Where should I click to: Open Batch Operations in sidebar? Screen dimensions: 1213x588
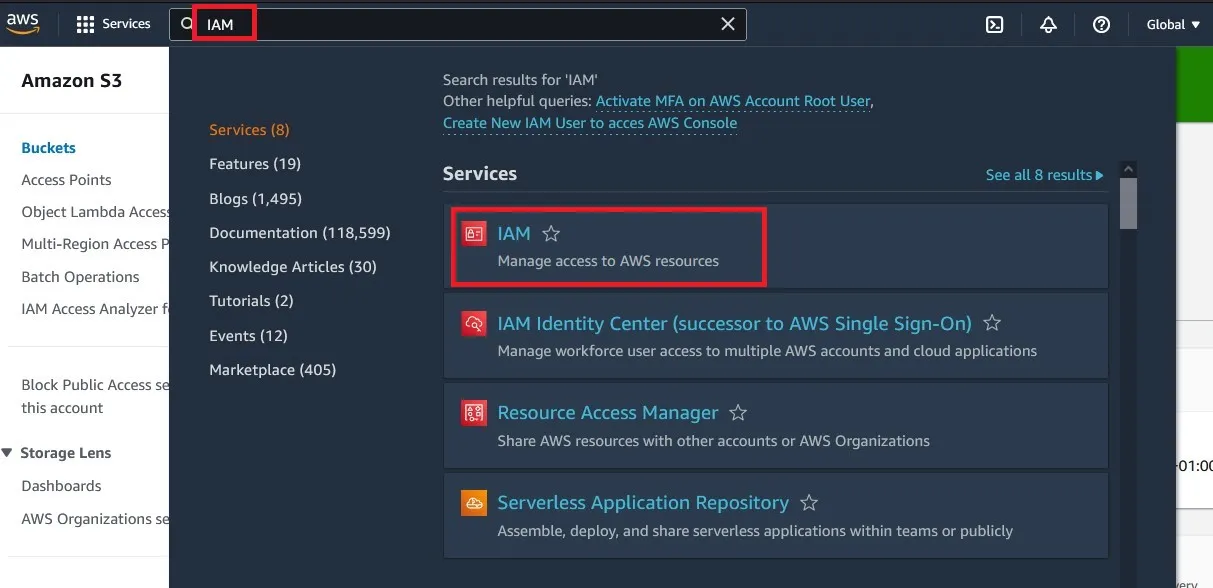coord(80,277)
